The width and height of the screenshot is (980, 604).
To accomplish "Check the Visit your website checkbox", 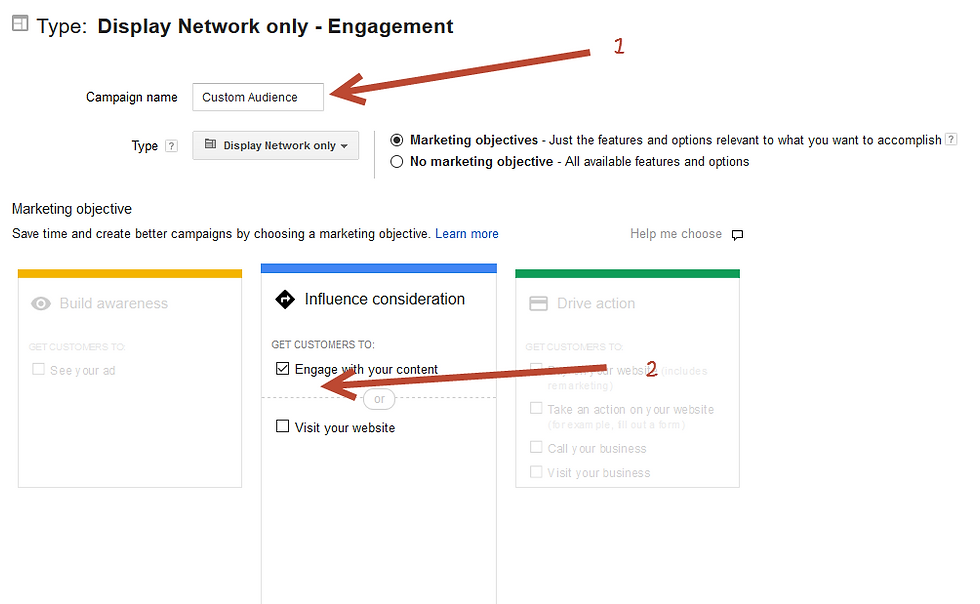I will pyautogui.click(x=282, y=426).
